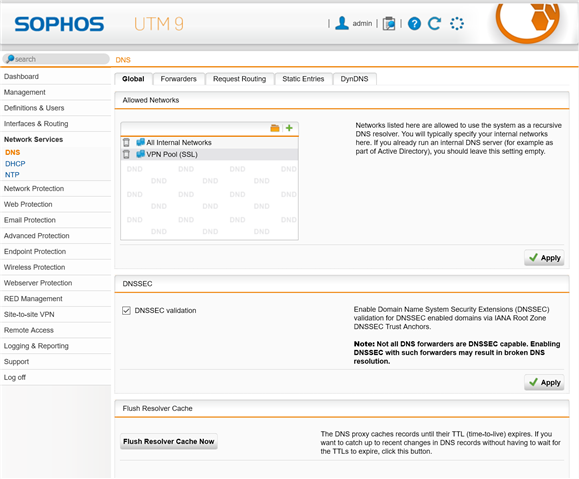
Task: Expand the Network Protection menu section
Action: coord(34,189)
